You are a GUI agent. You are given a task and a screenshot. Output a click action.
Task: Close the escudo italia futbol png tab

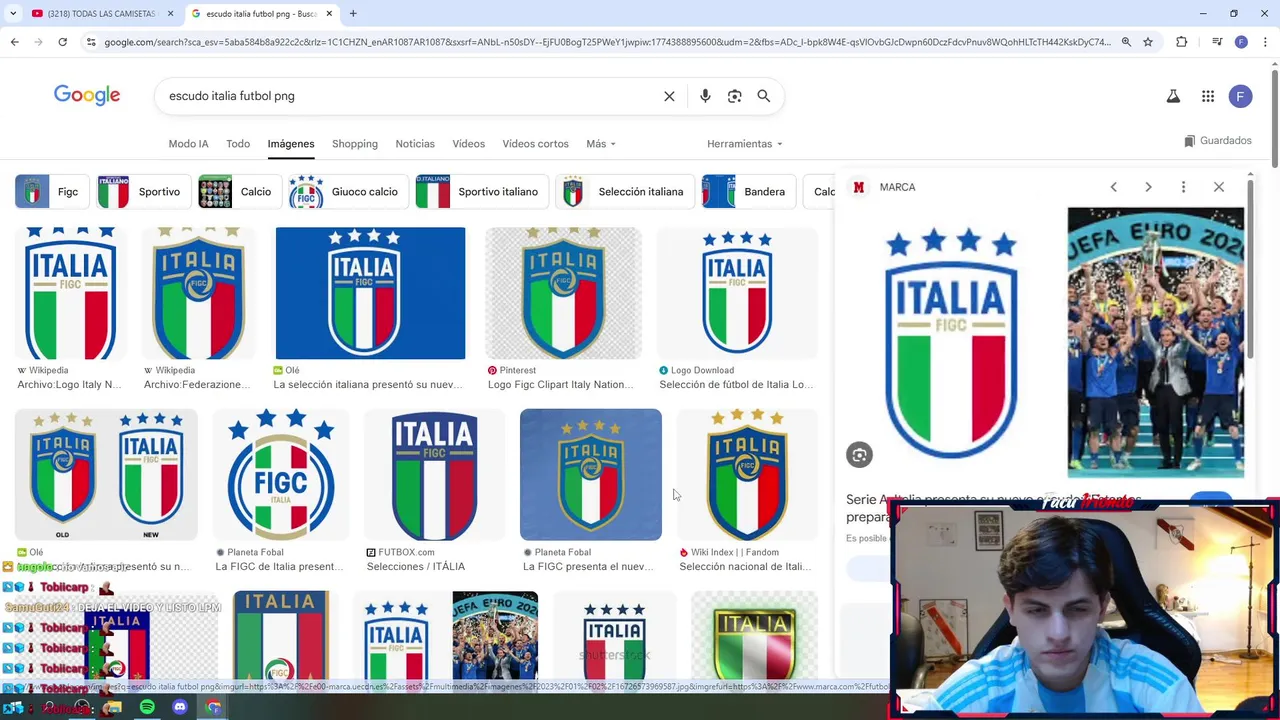pyautogui.click(x=329, y=13)
